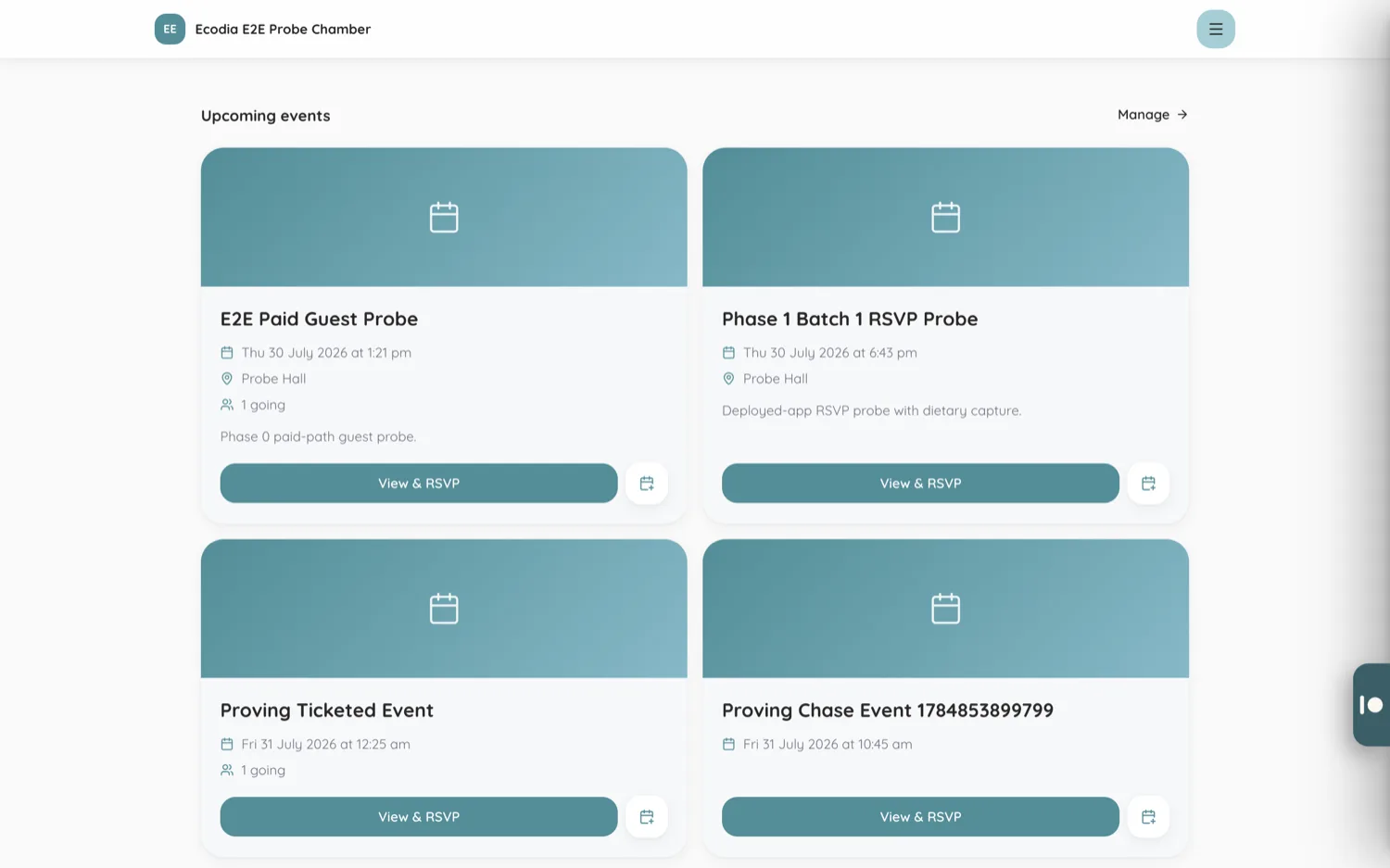Viewport: 1390px width, 868px height.
Task: Click the Proving Ticketed Event title
Action: tap(327, 711)
